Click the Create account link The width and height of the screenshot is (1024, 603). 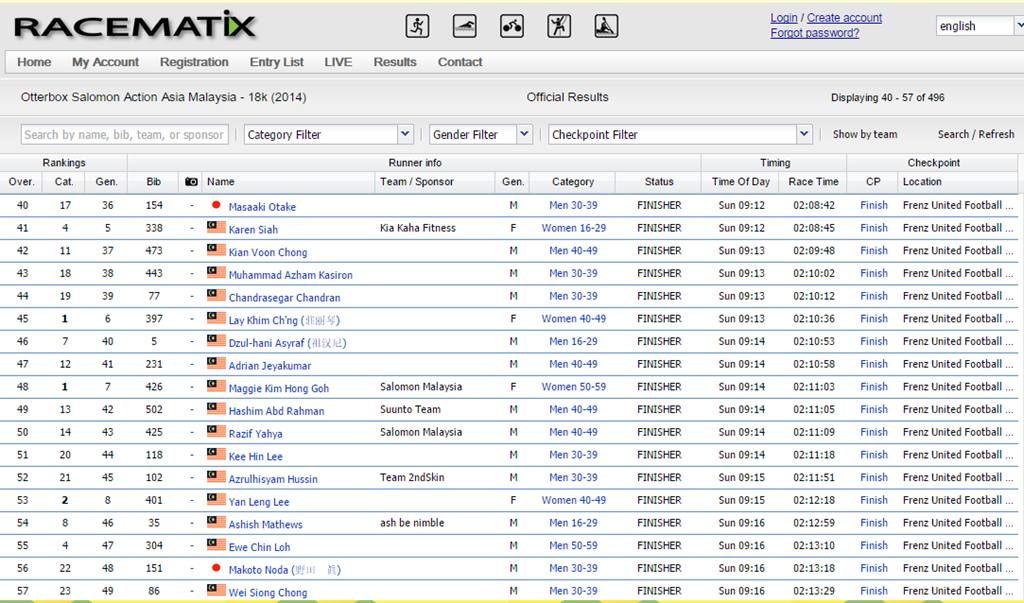point(844,18)
